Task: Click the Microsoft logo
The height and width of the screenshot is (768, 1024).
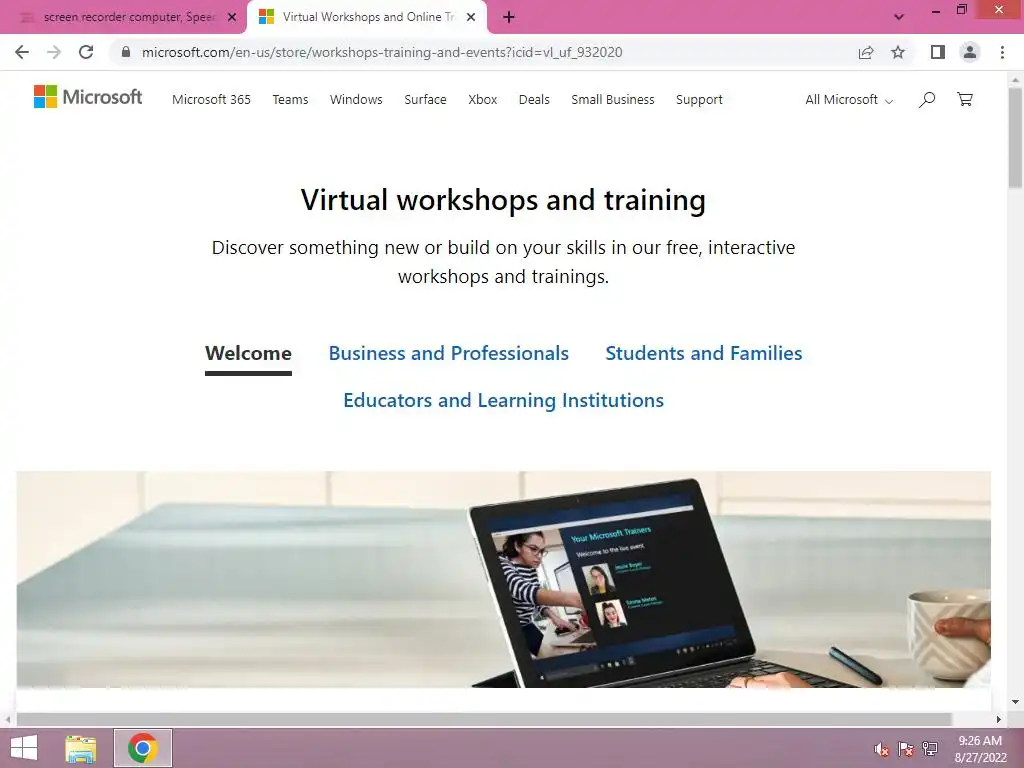Action: 88,97
